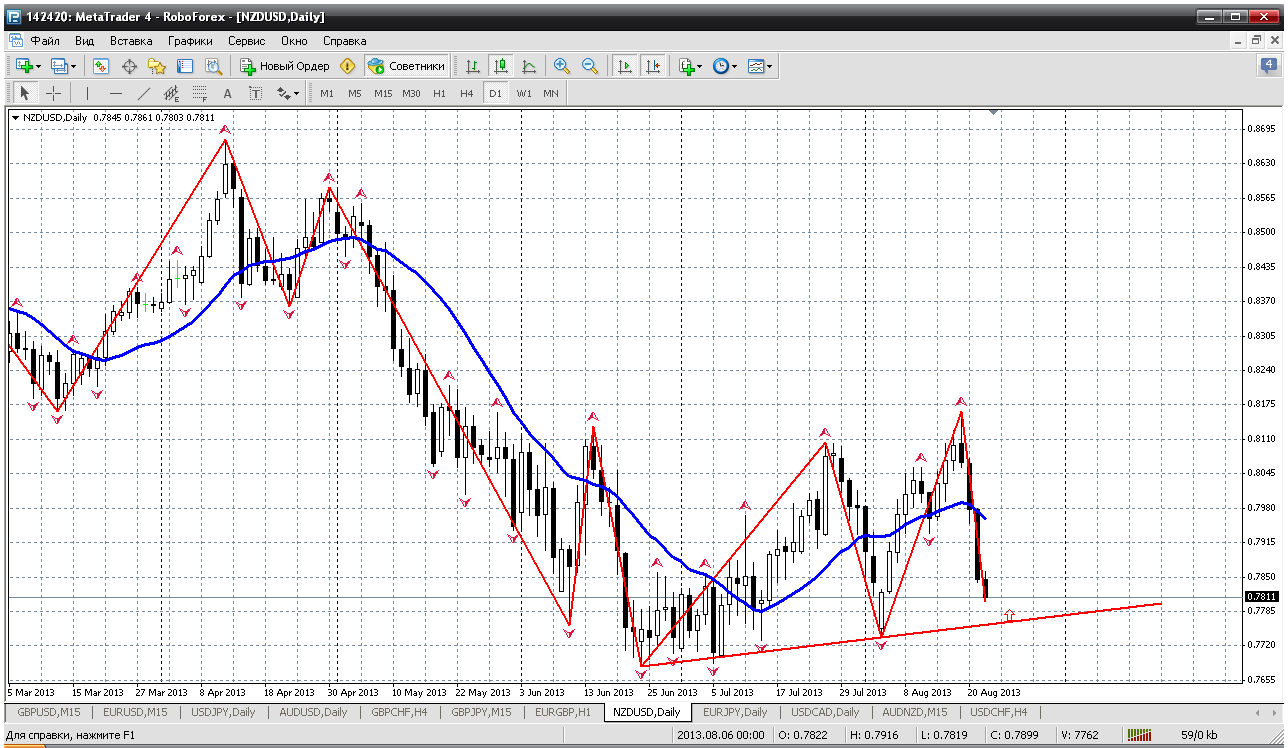
Task: Open the Сервис menu
Action: pyautogui.click(x=246, y=41)
